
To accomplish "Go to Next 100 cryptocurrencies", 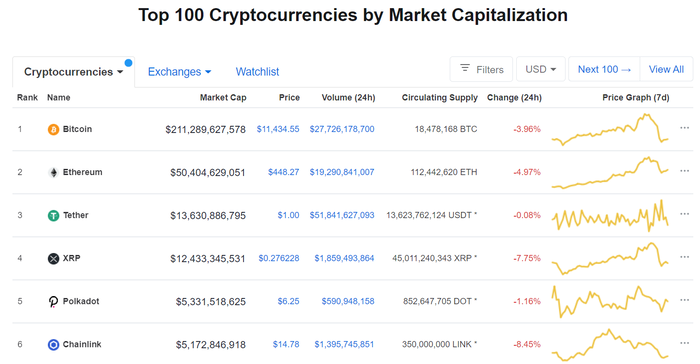I will click(x=604, y=69).
